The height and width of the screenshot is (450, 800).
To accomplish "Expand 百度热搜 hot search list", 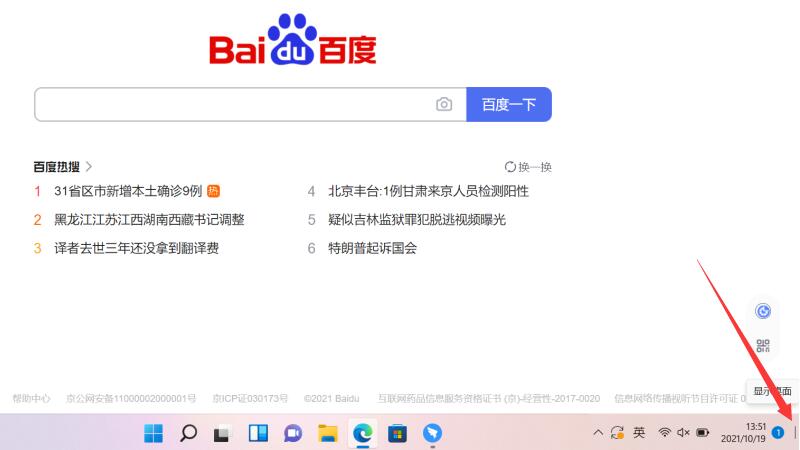I will pyautogui.click(x=63, y=167).
